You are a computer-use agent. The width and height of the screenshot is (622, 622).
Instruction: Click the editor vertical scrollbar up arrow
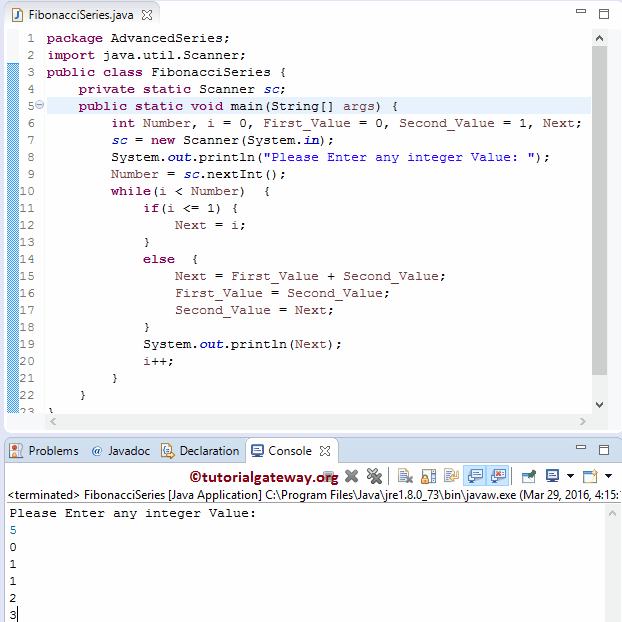click(599, 38)
